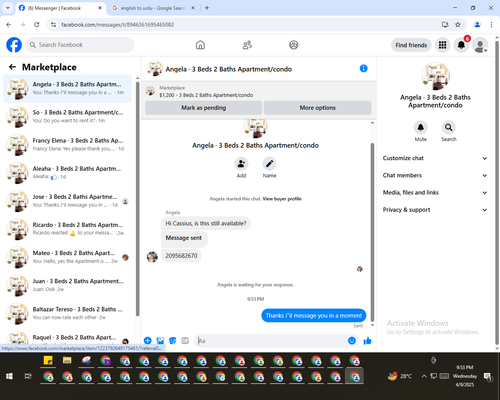Open Chrome profile icon
Viewport: 500px width, 400px height.
pyautogui.click(x=477, y=24)
